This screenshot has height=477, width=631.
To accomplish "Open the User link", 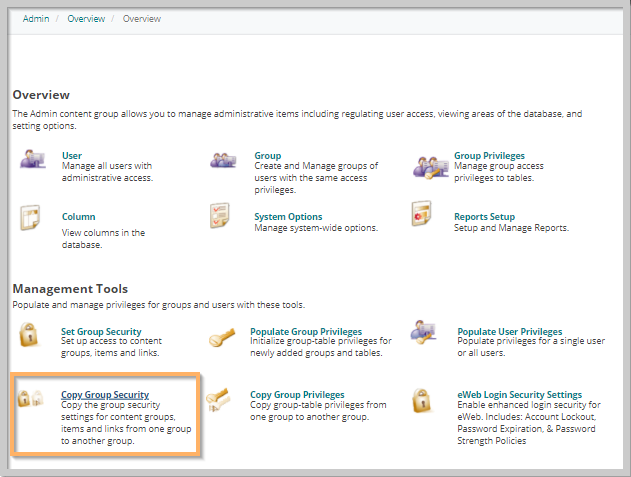I will tap(72, 155).
